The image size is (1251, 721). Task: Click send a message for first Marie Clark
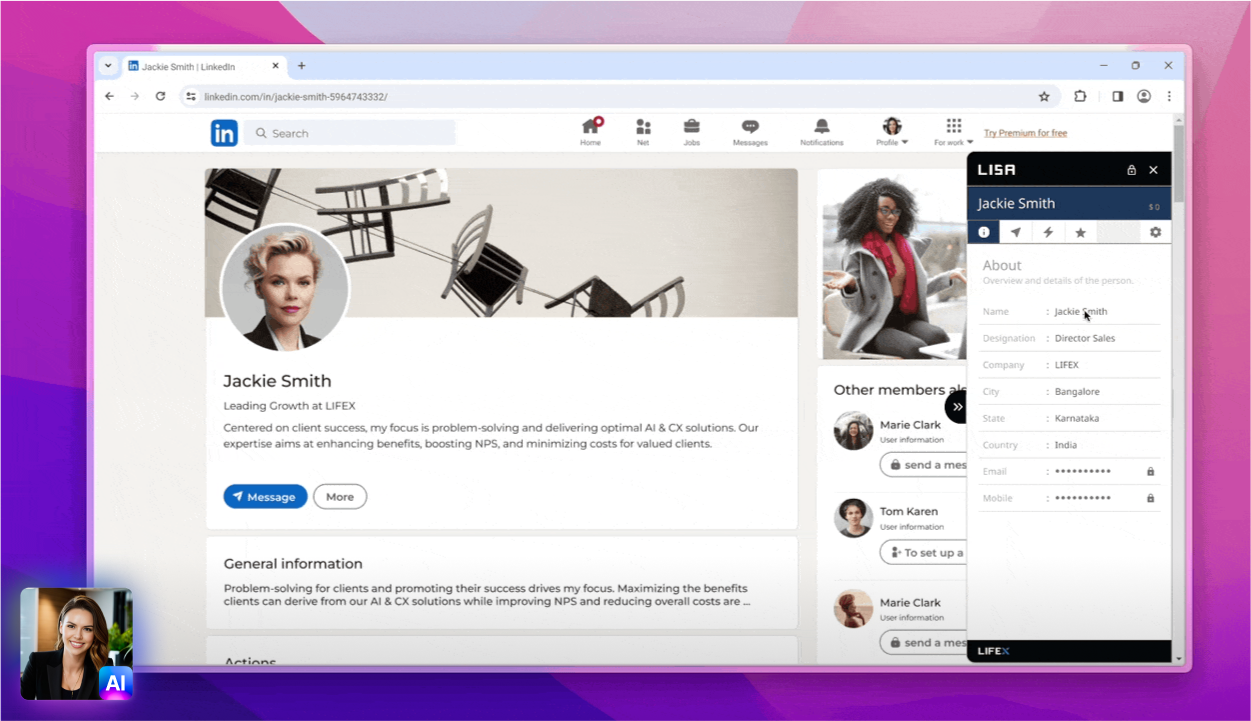coord(923,465)
